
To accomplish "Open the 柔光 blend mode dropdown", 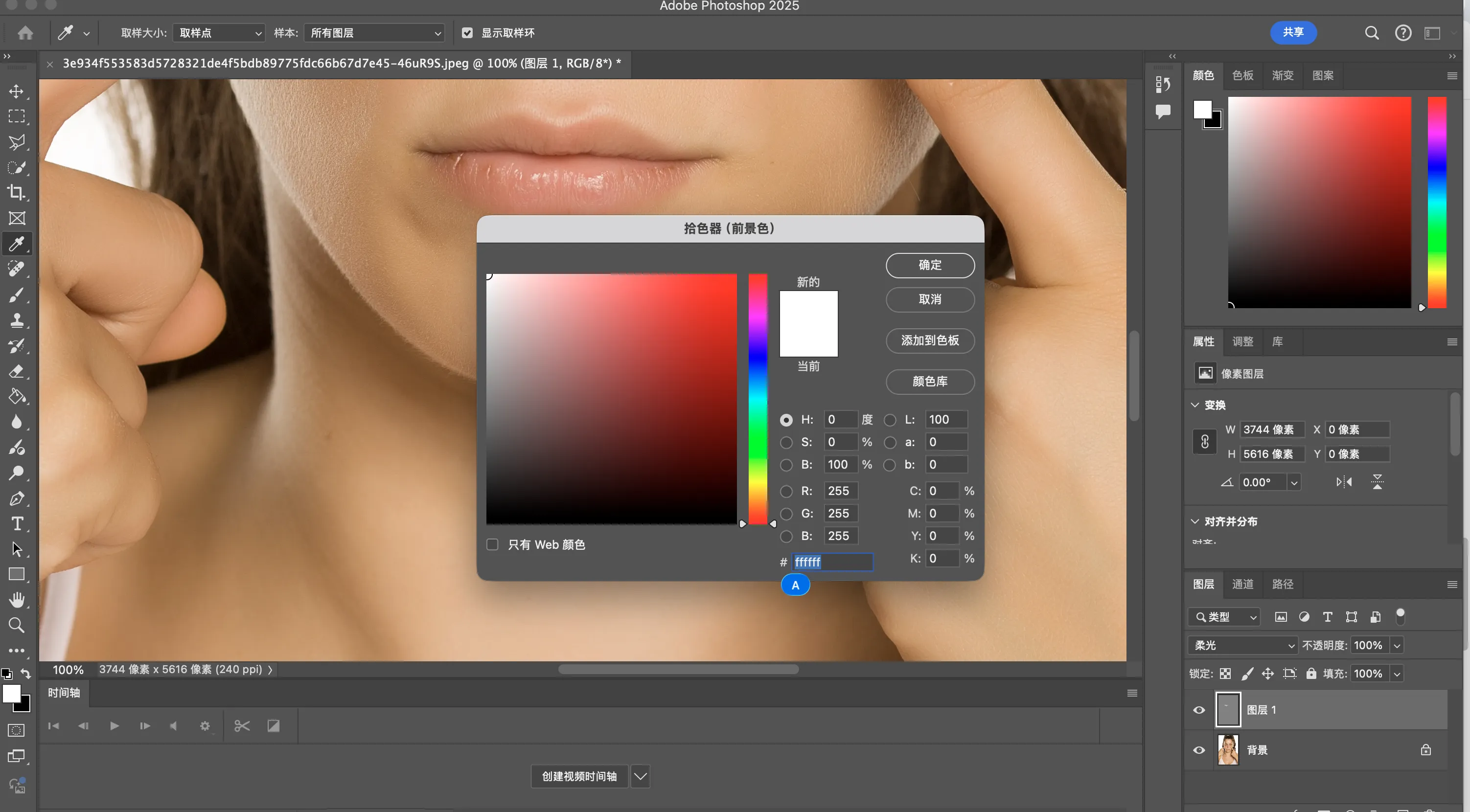I will 1243,645.
